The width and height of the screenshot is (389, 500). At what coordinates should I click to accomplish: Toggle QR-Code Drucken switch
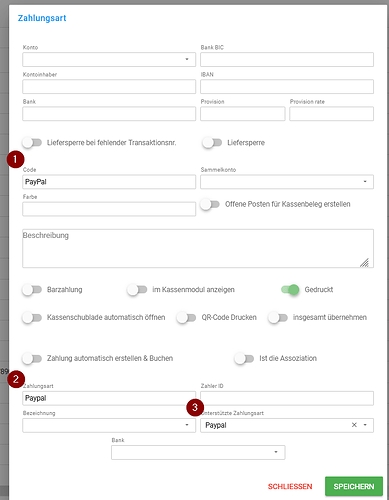186,317
